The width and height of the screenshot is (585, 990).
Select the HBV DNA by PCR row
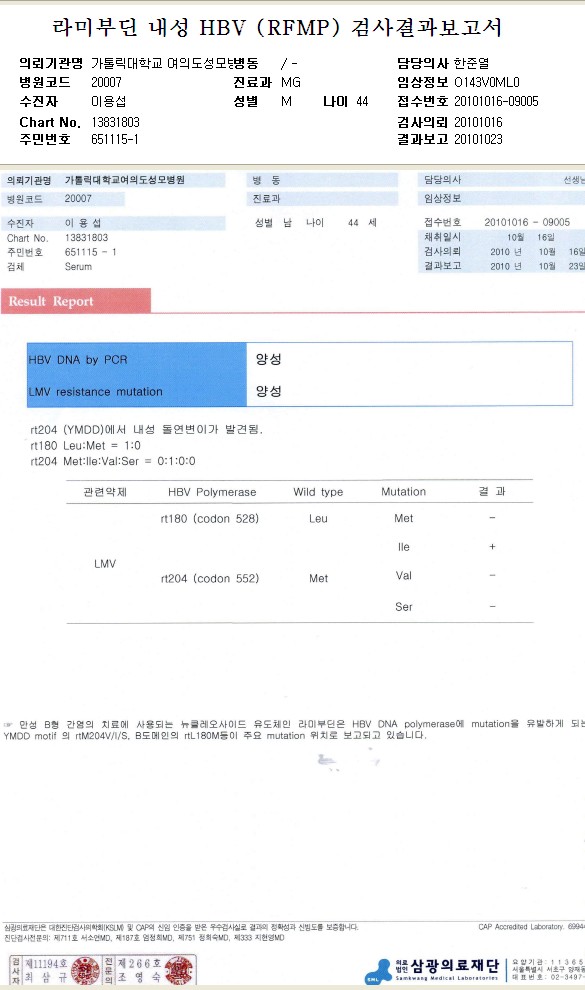(x=300, y=359)
